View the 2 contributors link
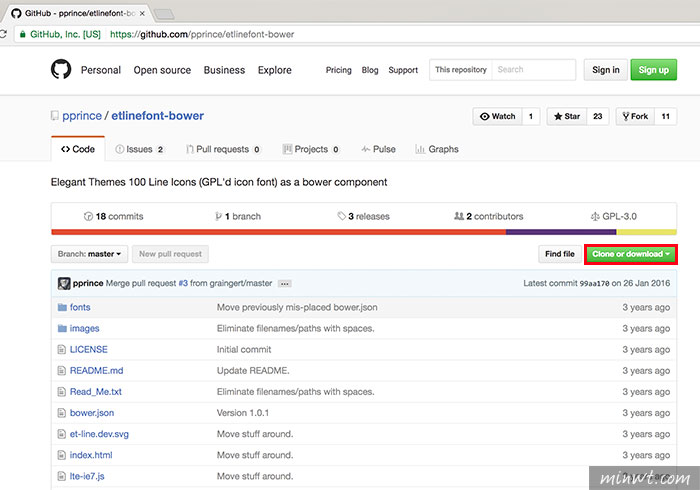 pos(488,216)
